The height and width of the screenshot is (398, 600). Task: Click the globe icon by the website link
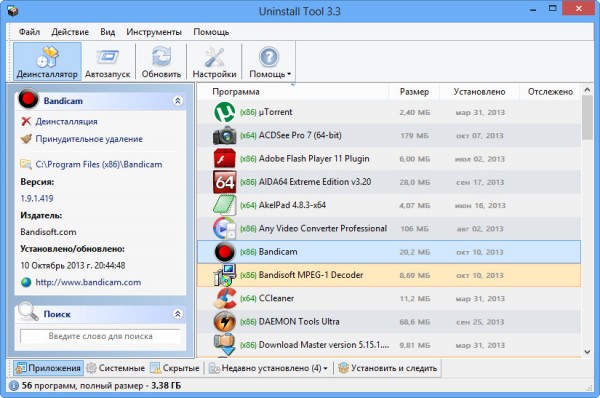pyautogui.click(x=26, y=282)
